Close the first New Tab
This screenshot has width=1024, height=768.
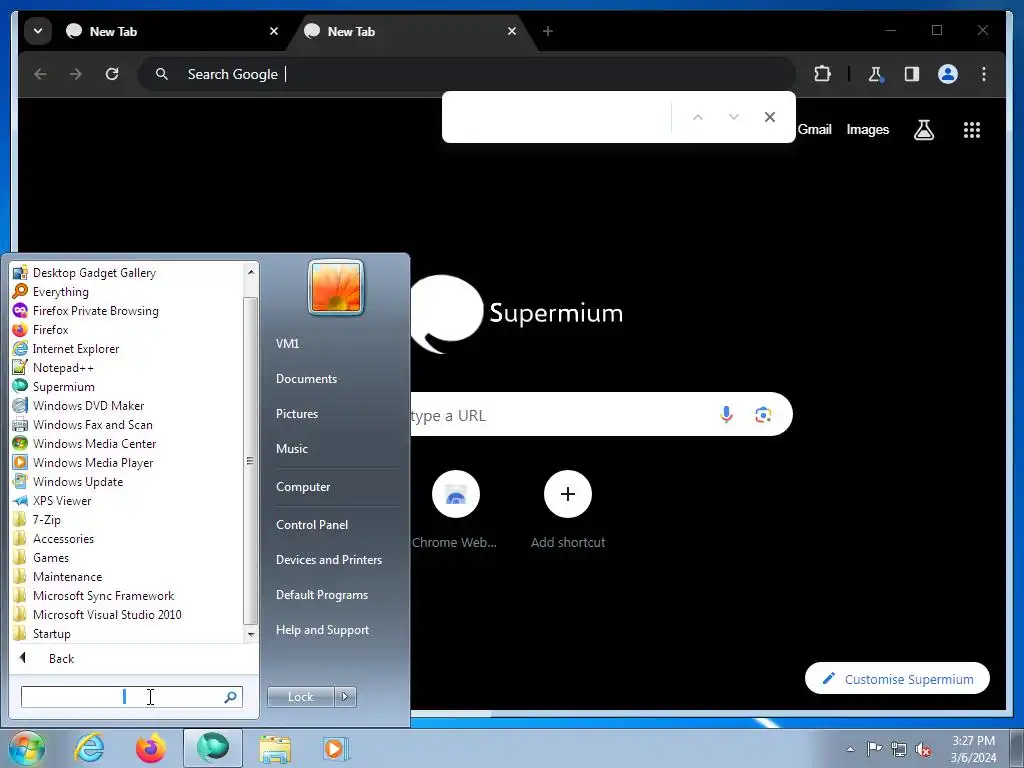coord(274,31)
